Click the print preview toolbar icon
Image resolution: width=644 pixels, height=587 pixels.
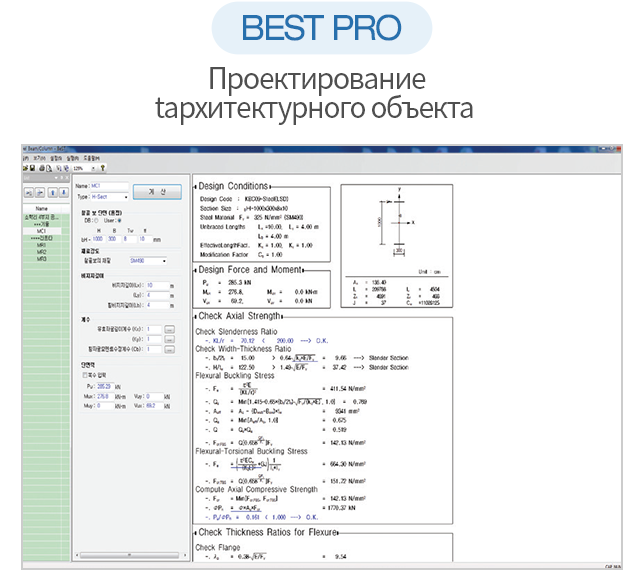coord(49,168)
